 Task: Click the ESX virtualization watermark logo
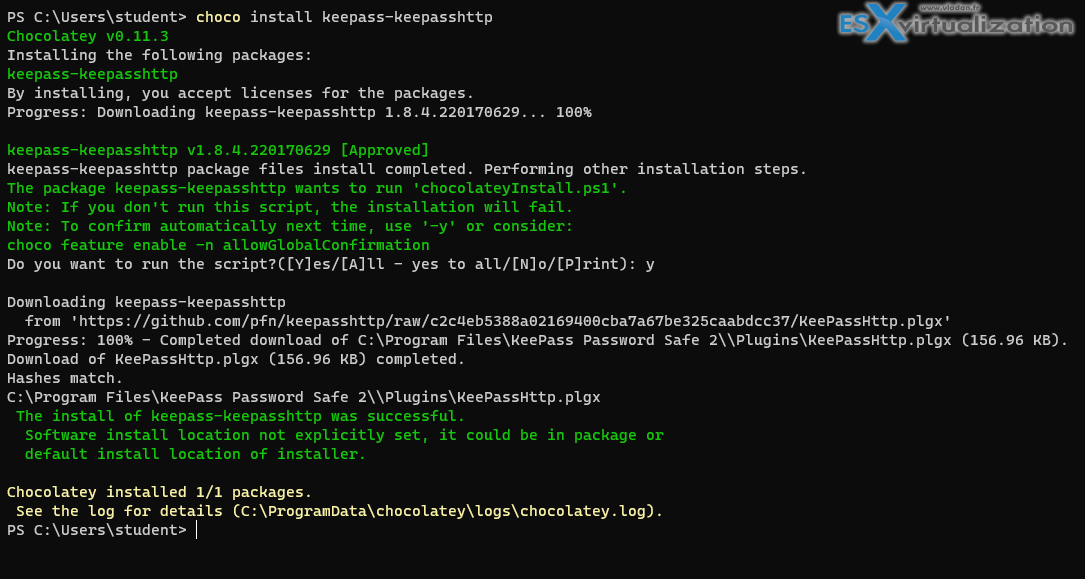click(956, 24)
